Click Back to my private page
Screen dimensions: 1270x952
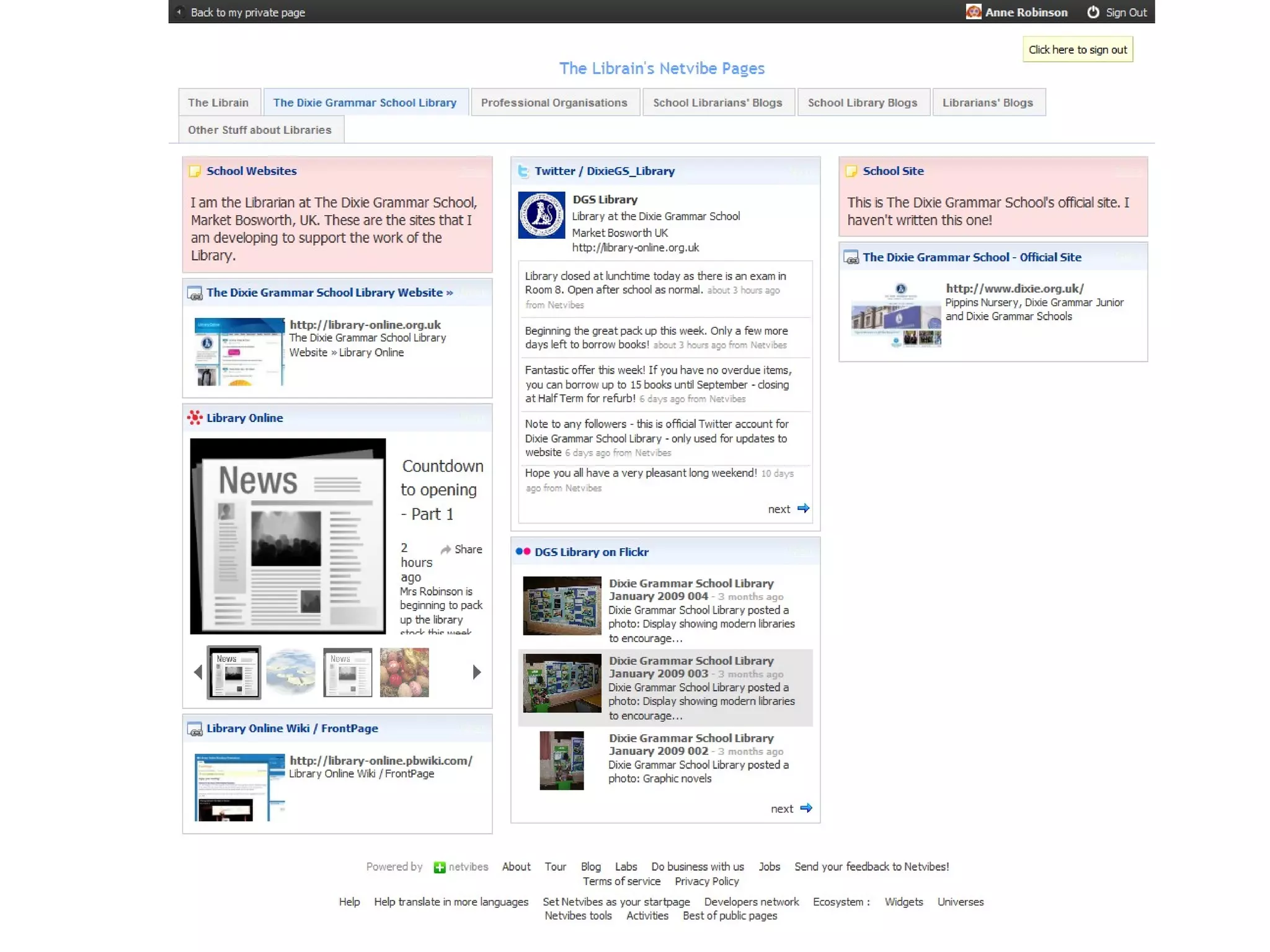[247, 12]
